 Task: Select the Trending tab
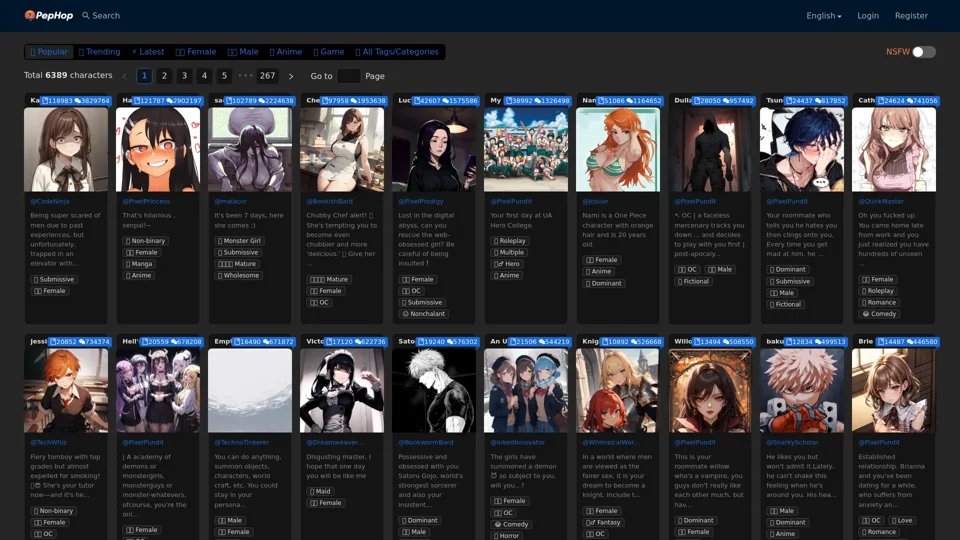(x=99, y=52)
